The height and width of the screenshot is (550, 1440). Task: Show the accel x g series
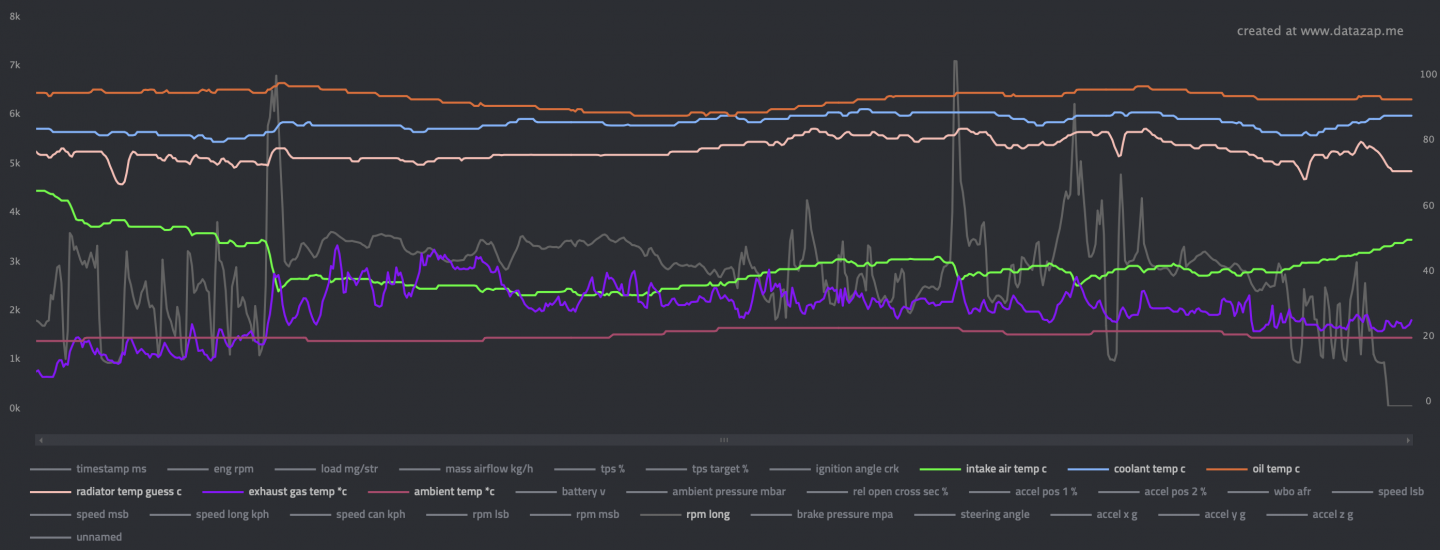pos(1093,514)
